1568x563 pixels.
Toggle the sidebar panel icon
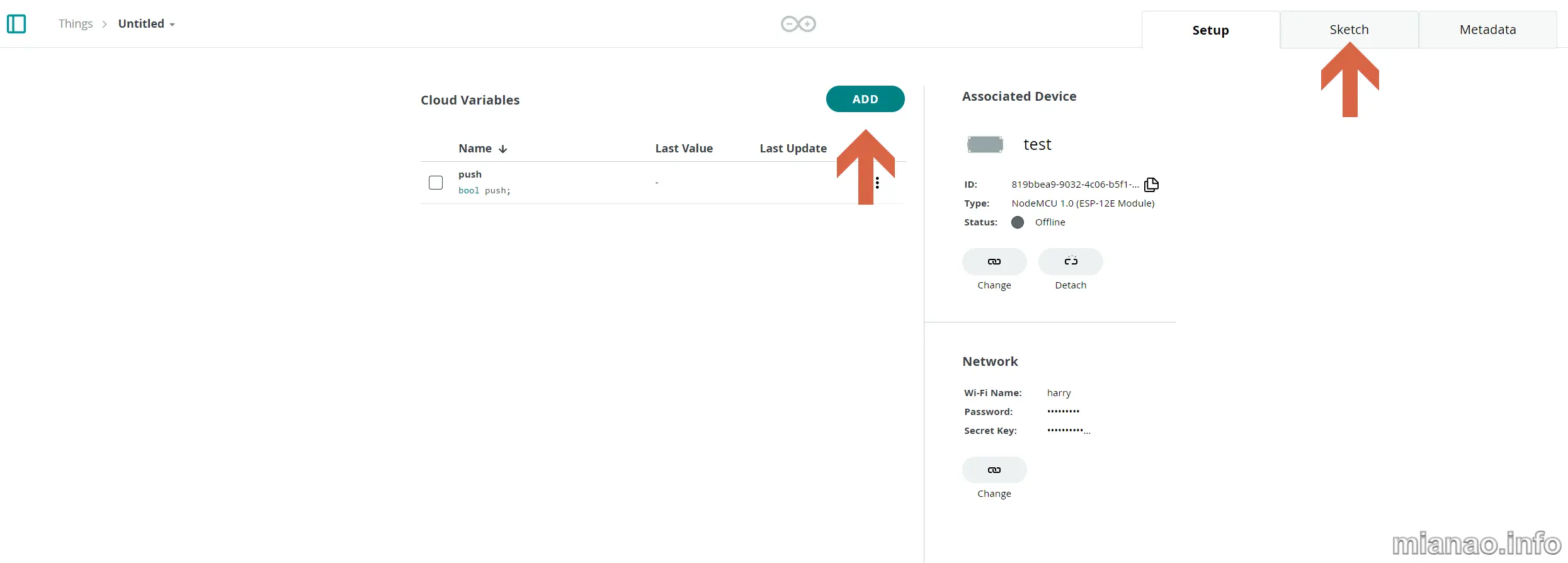pos(16,24)
